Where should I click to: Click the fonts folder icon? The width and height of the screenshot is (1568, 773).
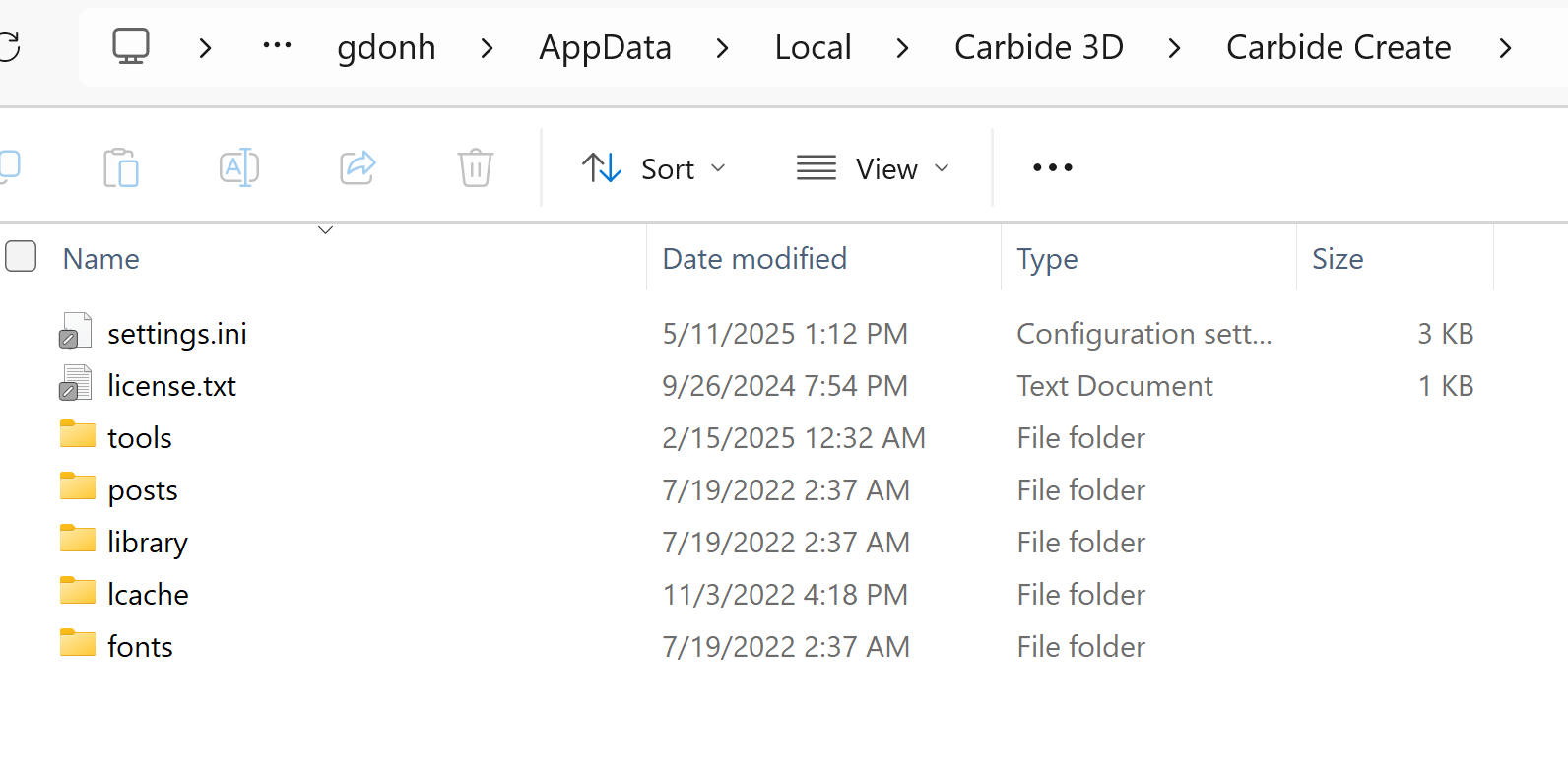click(x=78, y=643)
